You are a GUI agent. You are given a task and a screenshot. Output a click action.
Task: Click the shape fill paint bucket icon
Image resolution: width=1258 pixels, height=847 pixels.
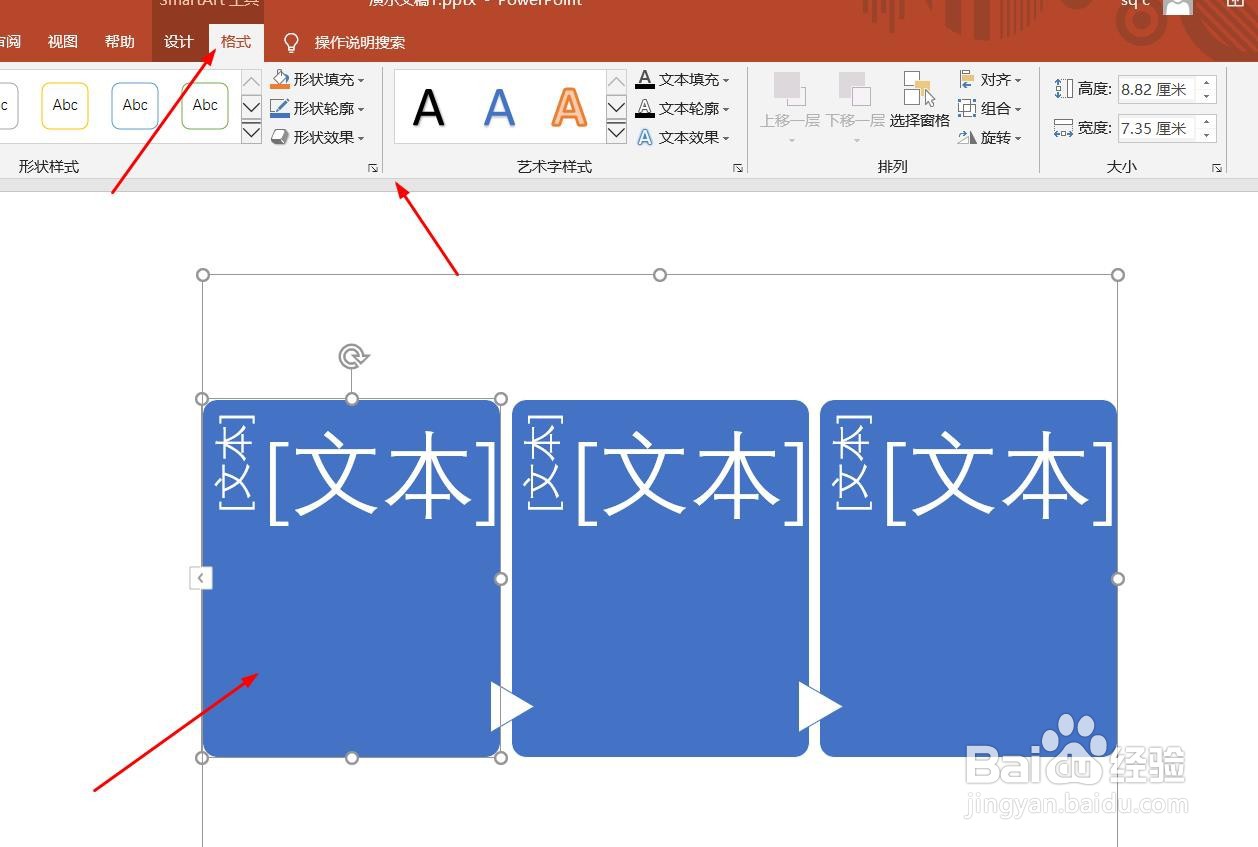[x=280, y=79]
